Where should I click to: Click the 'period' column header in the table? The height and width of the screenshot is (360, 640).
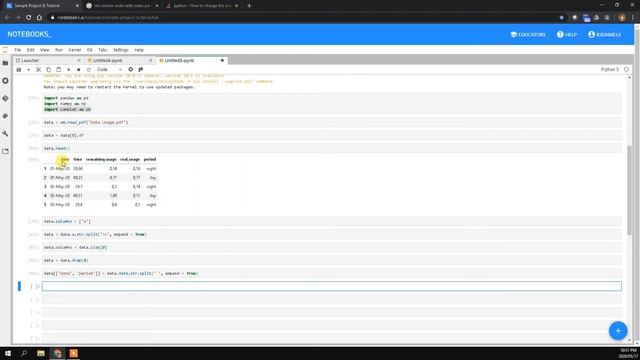(150, 160)
